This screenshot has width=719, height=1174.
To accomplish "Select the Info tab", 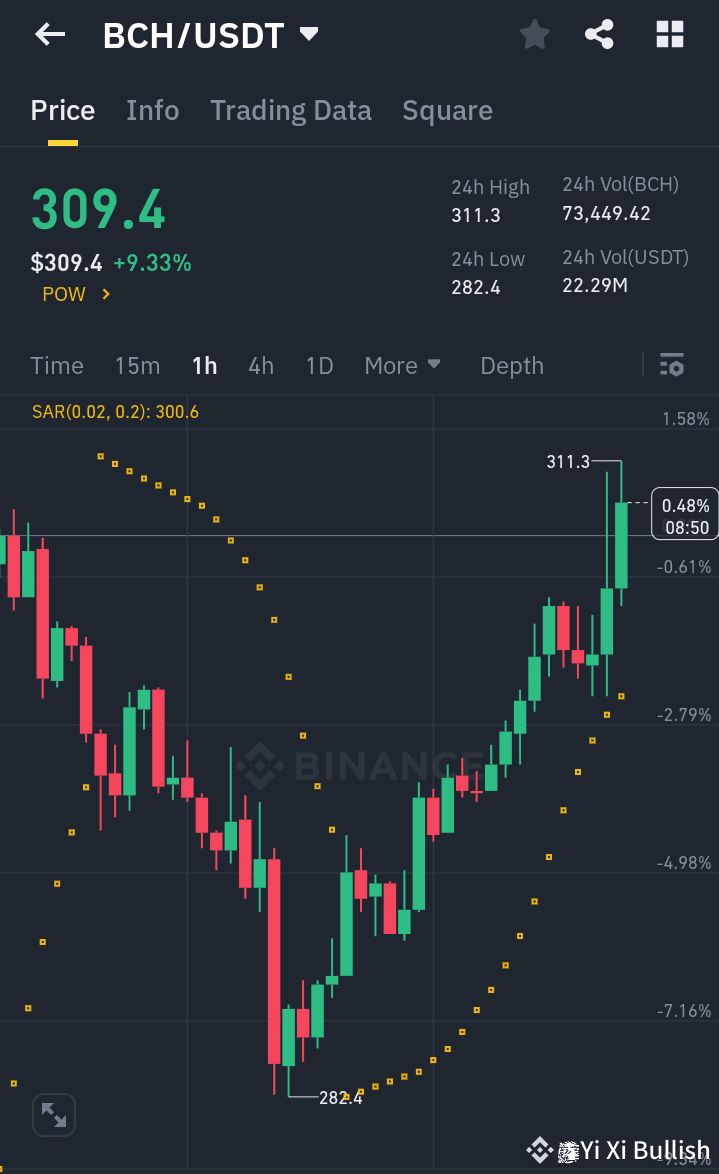I will [152, 110].
